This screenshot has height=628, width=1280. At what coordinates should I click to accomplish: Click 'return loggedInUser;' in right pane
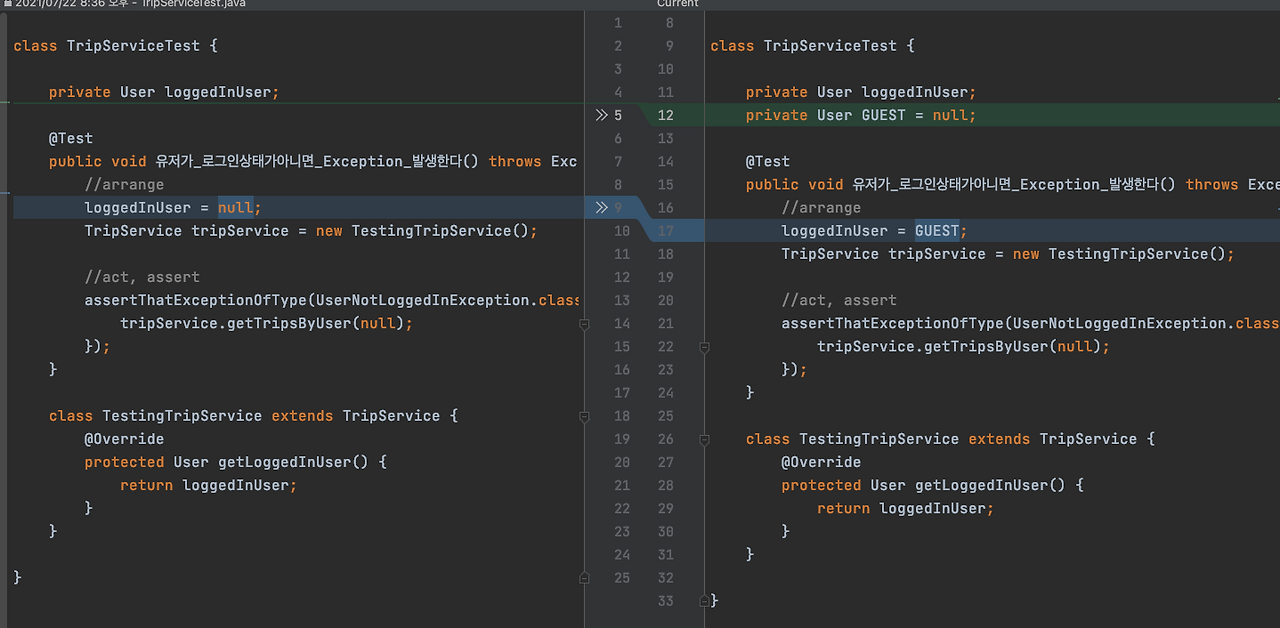coord(906,508)
